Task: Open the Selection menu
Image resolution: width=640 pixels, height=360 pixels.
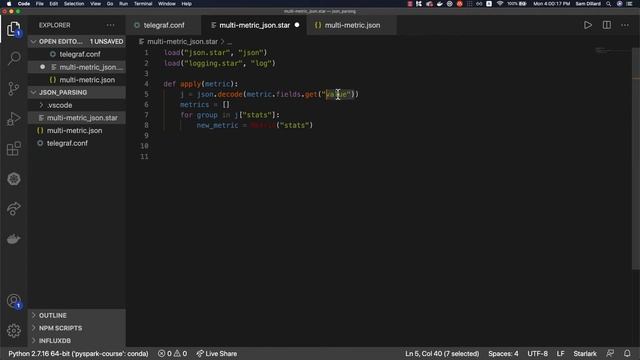Action: (74, 4)
